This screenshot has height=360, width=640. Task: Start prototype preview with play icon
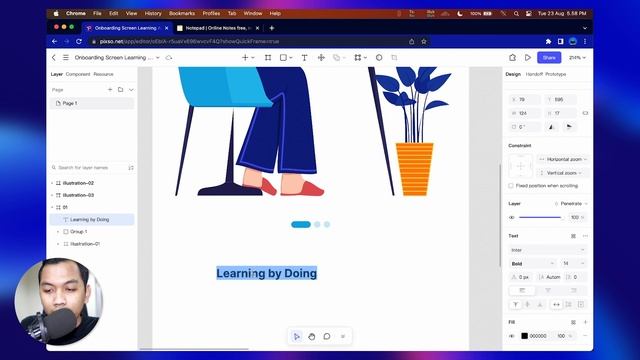528,58
